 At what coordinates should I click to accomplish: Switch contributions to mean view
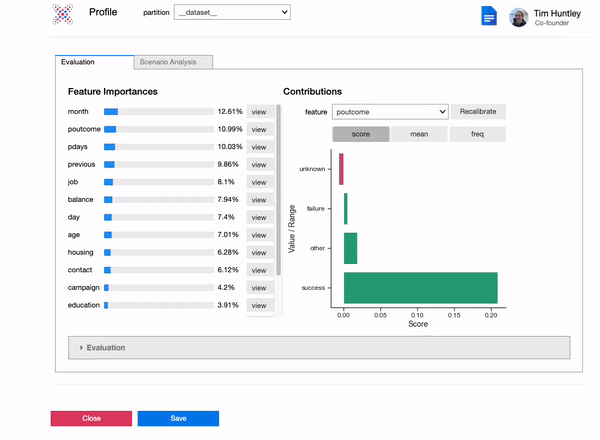point(418,134)
